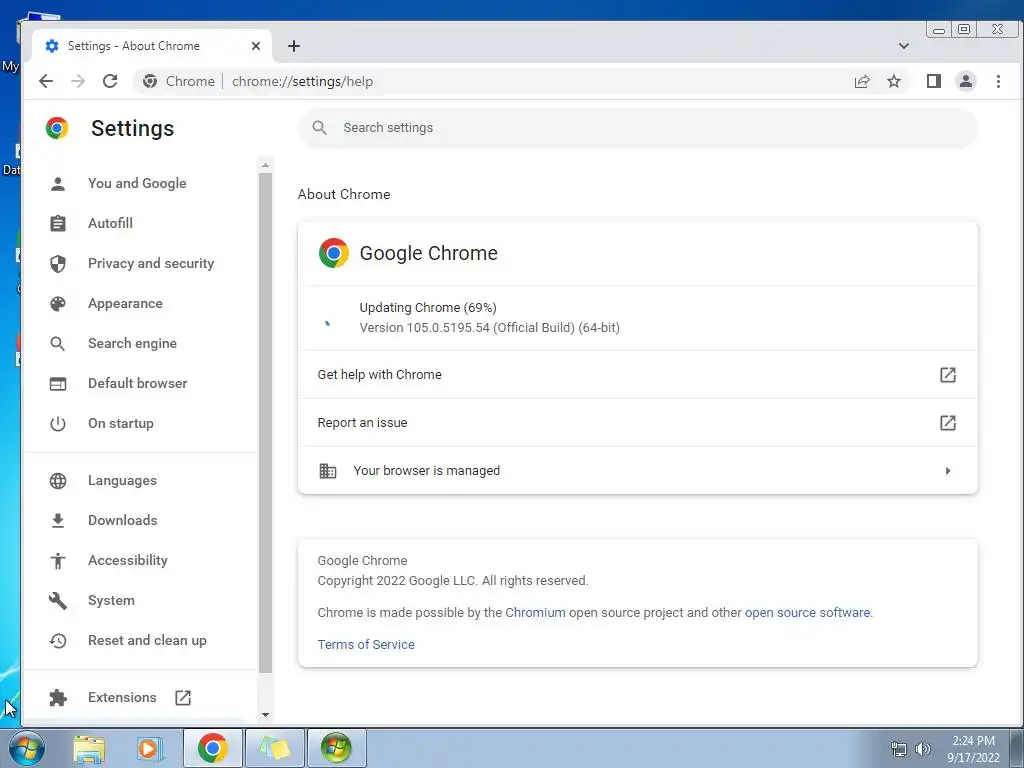Open Downloads settings
Image resolution: width=1024 pixels, height=768 pixels.
pos(123,520)
